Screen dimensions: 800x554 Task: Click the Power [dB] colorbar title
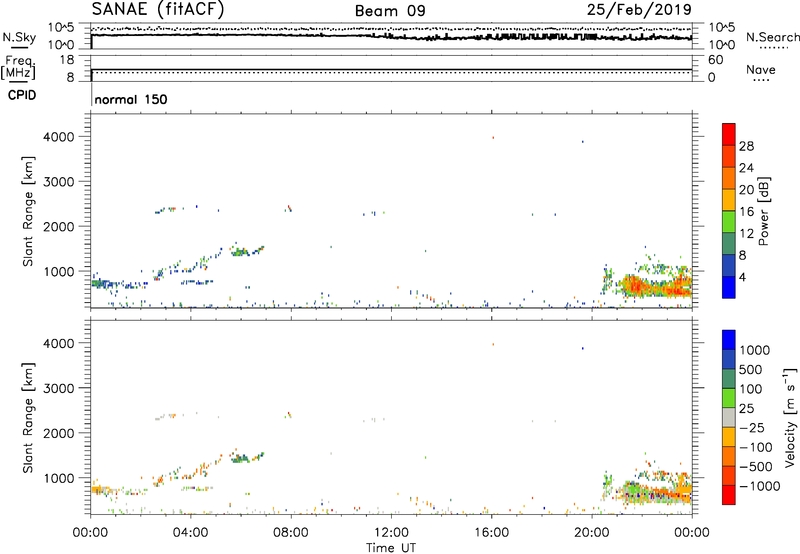pos(763,211)
